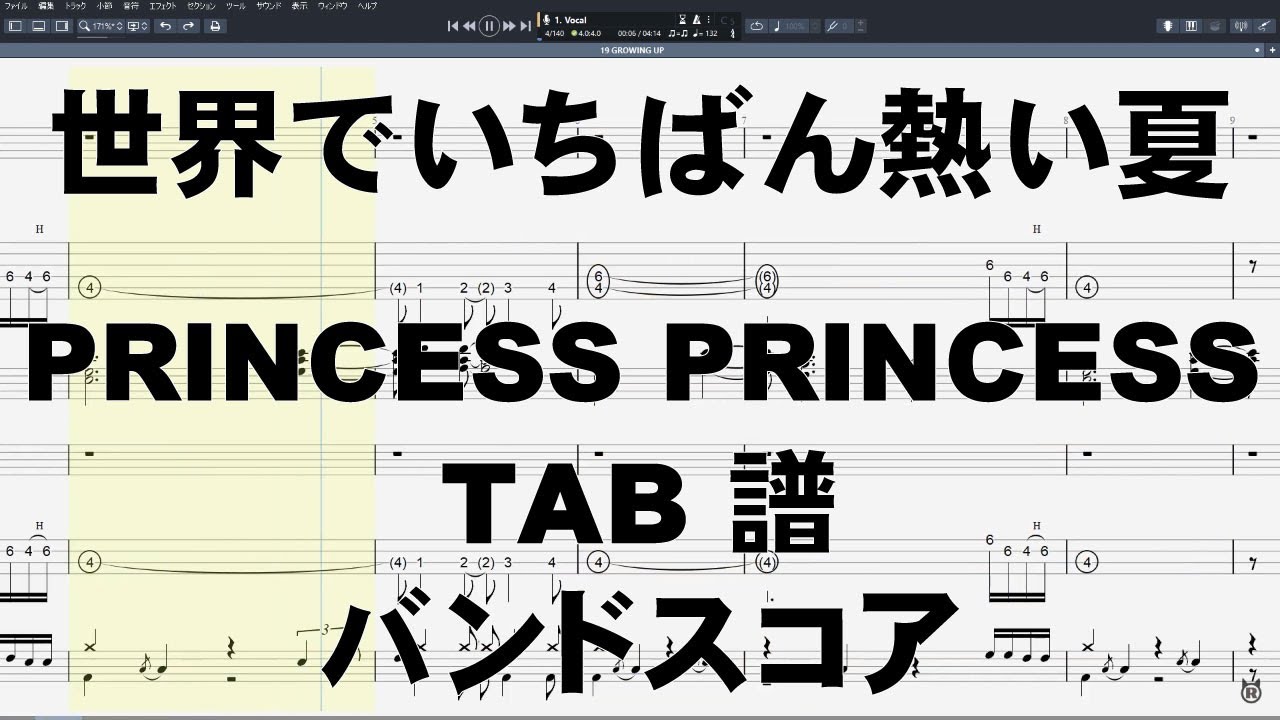This screenshot has width=1280, height=720.
Task: Toggle the right inspector panel
Action: coord(61,26)
